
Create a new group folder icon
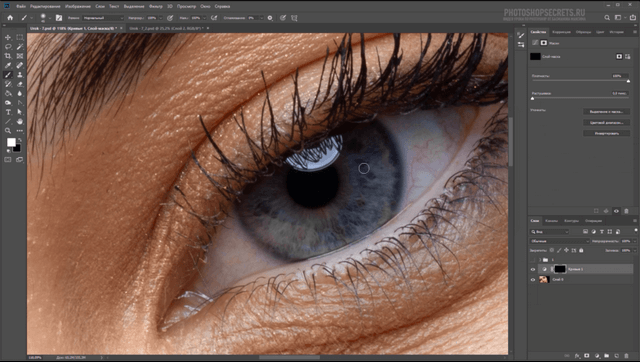607,356
